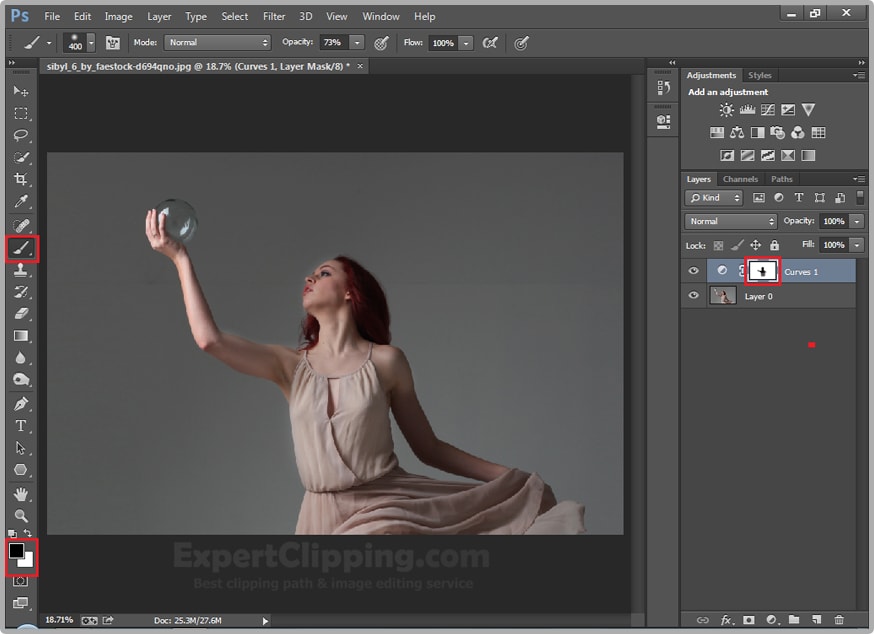The height and width of the screenshot is (634, 874).
Task: Pick the Lasso tool
Action: [x=21, y=135]
